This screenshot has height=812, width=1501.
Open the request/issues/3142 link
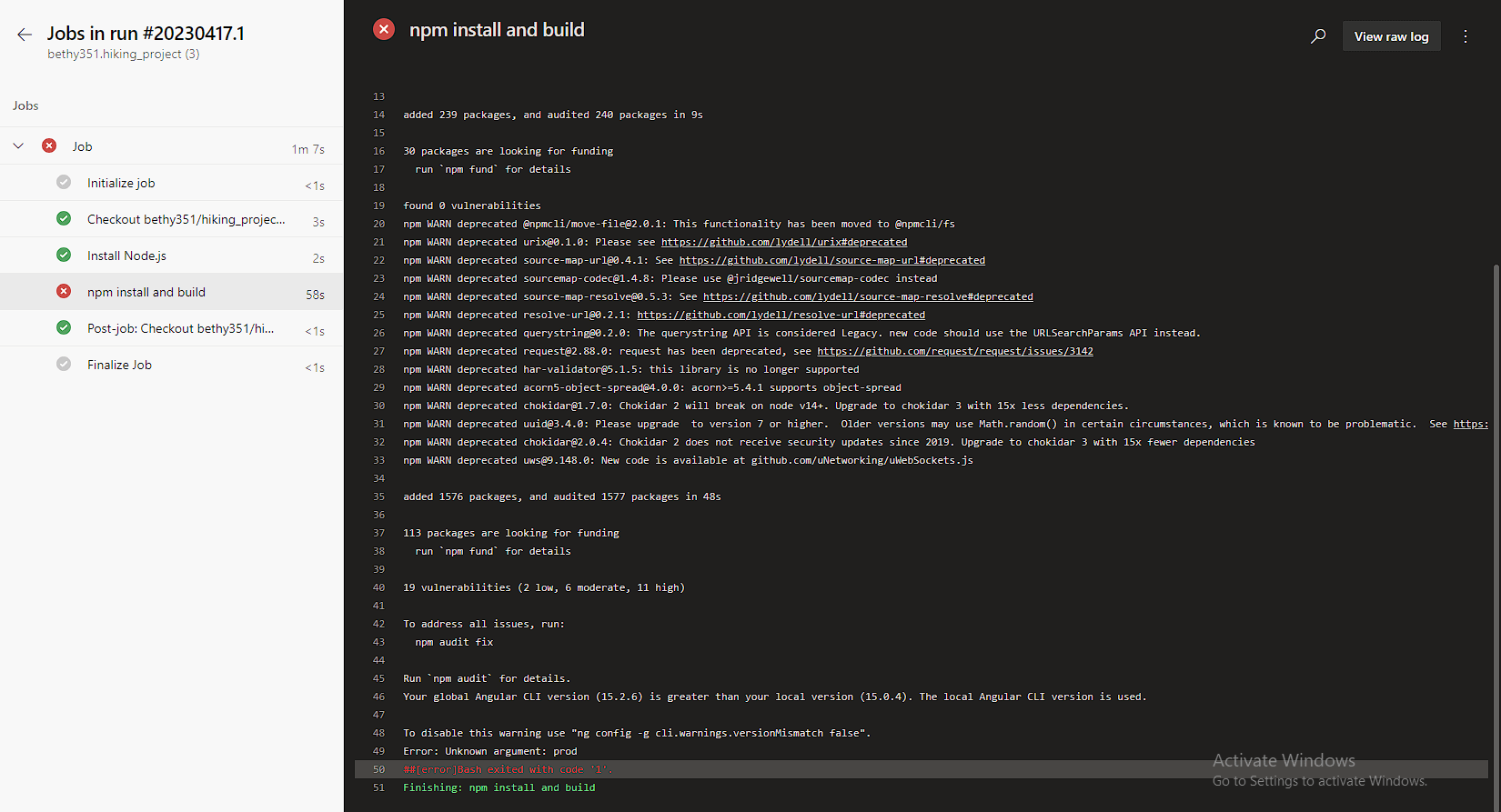tap(955, 351)
